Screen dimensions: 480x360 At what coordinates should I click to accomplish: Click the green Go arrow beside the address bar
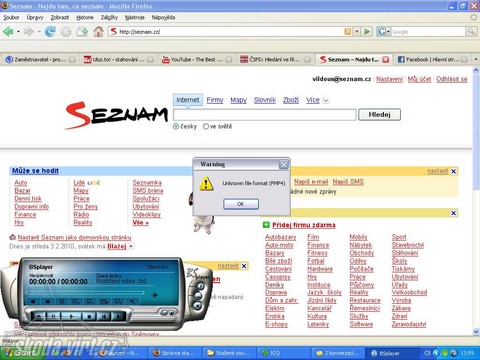click(x=367, y=32)
